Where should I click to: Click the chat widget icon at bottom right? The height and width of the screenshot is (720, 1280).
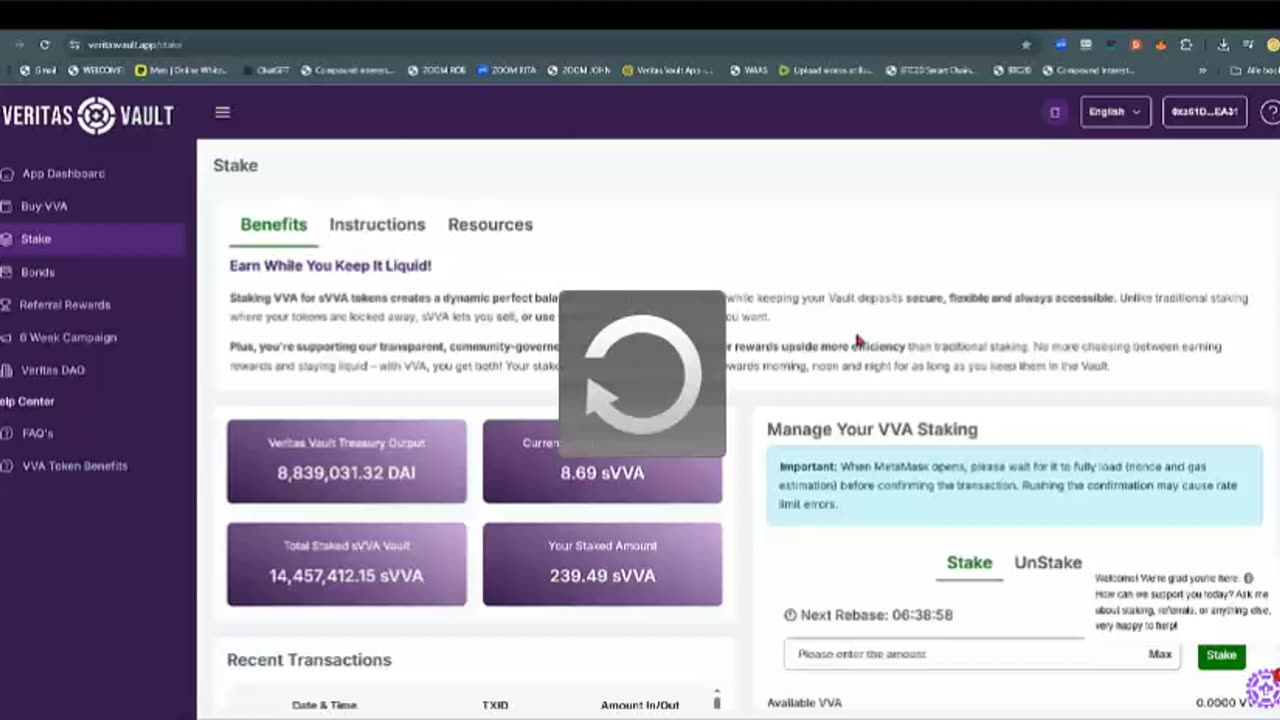pyautogui.click(x=1263, y=688)
